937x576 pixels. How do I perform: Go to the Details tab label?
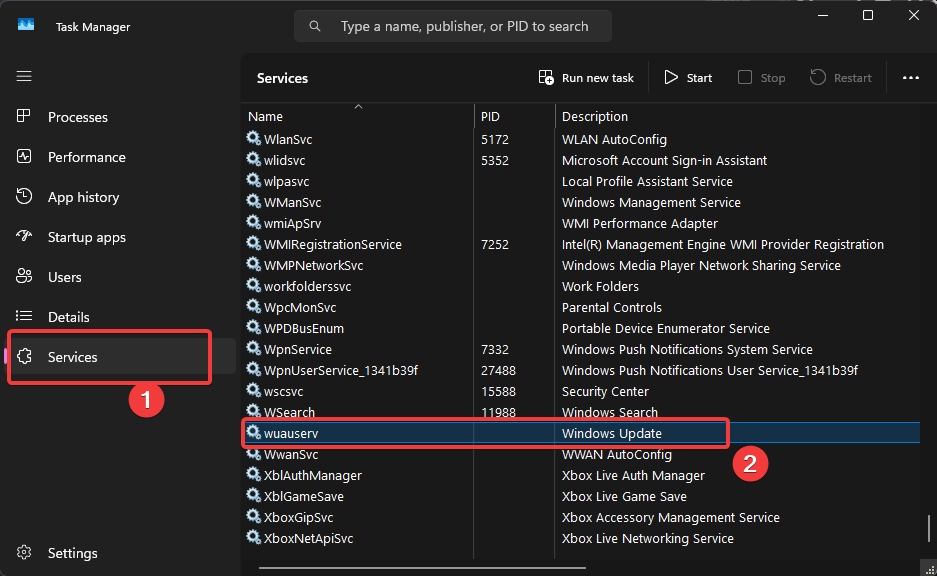tap(69, 317)
